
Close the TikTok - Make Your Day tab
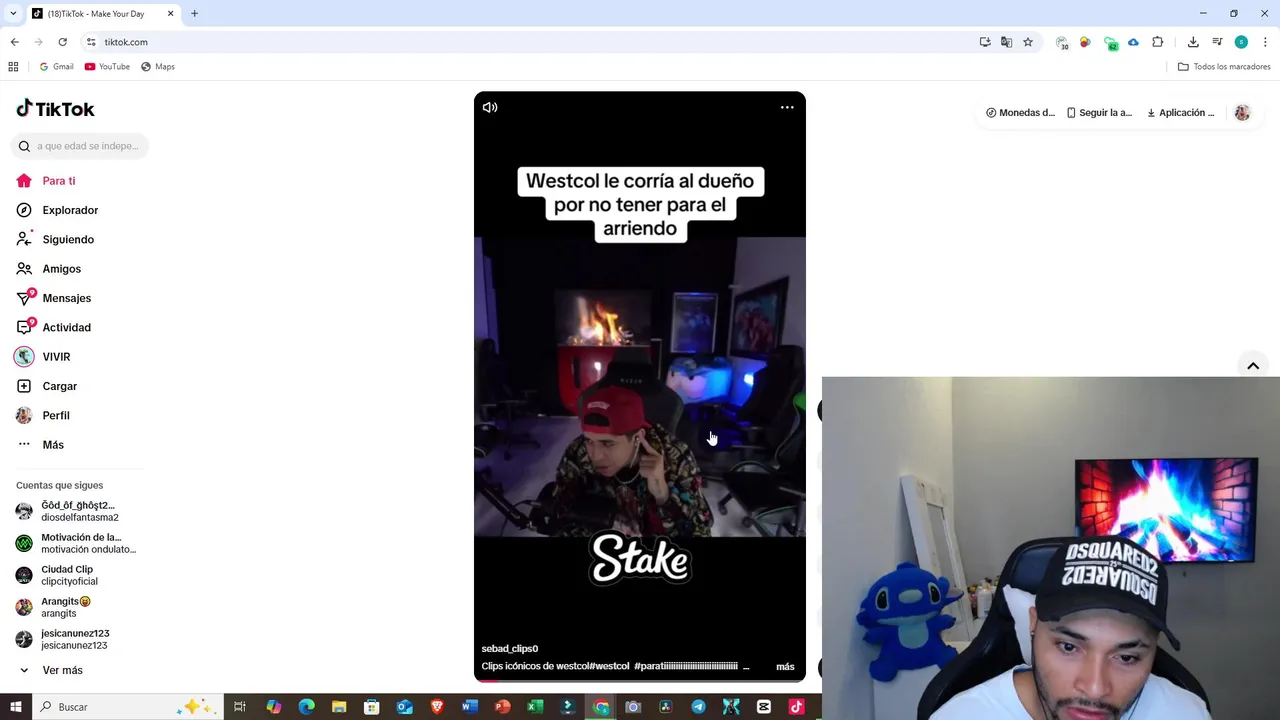(x=170, y=14)
